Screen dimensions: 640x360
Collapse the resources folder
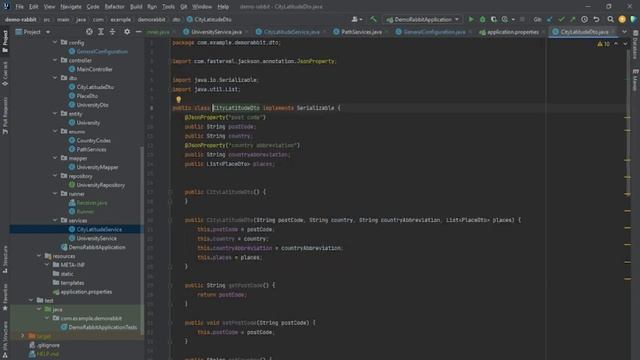click(39, 256)
